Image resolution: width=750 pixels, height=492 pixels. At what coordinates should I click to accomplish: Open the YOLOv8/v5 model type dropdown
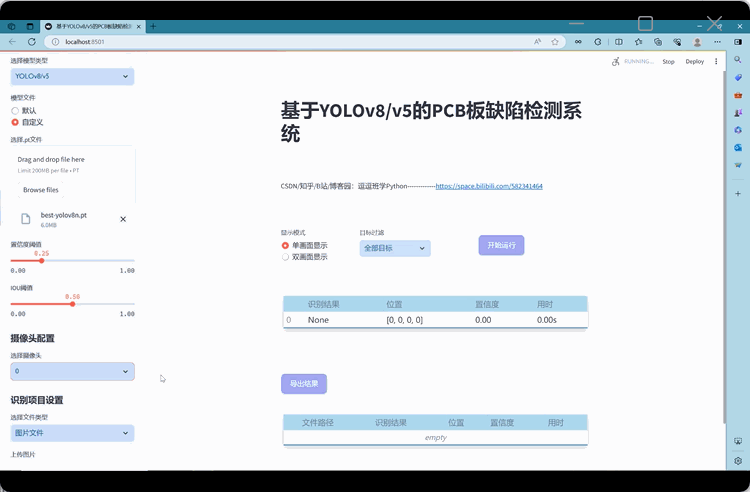[x=72, y=77]
